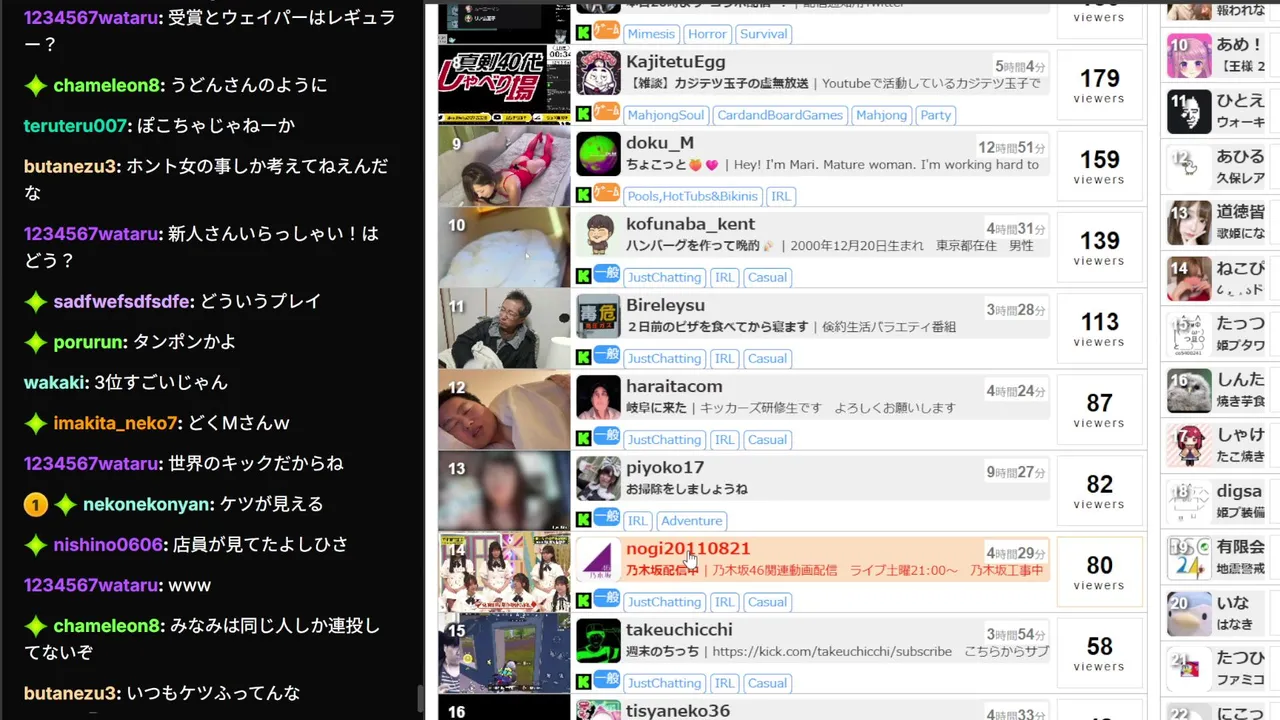Image resolution: width=1280 pixels, height=720 pixels.
Task: Click the orange number 1 badge beside nekonekonyan
Action: click(36, 505)
